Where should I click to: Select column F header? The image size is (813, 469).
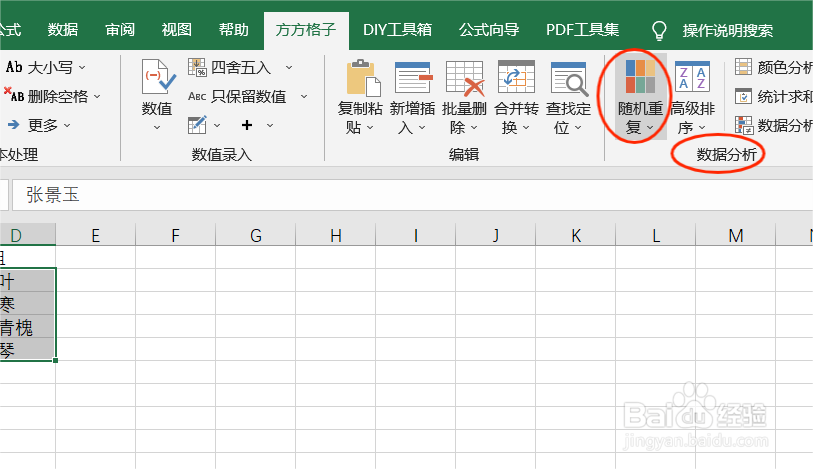(x=175, y=235)
